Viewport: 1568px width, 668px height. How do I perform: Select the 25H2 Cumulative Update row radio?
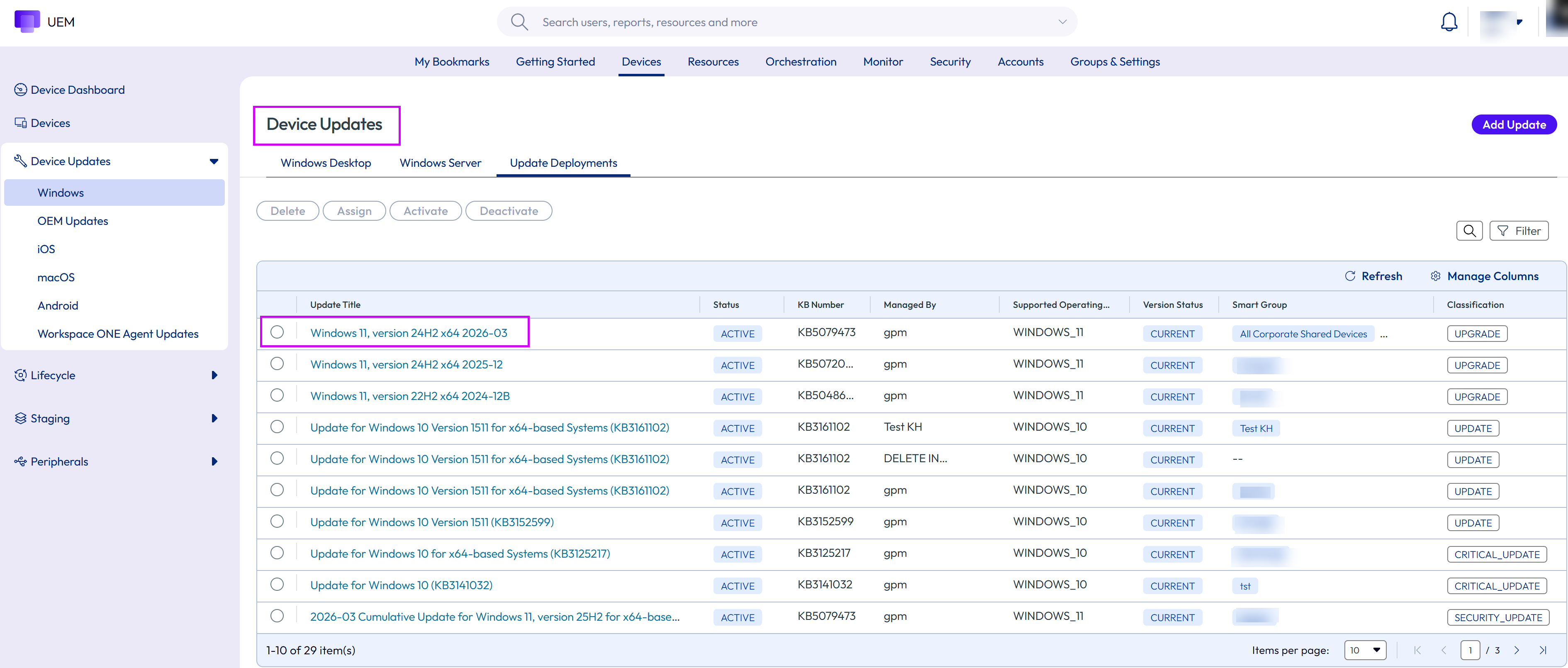277,616
